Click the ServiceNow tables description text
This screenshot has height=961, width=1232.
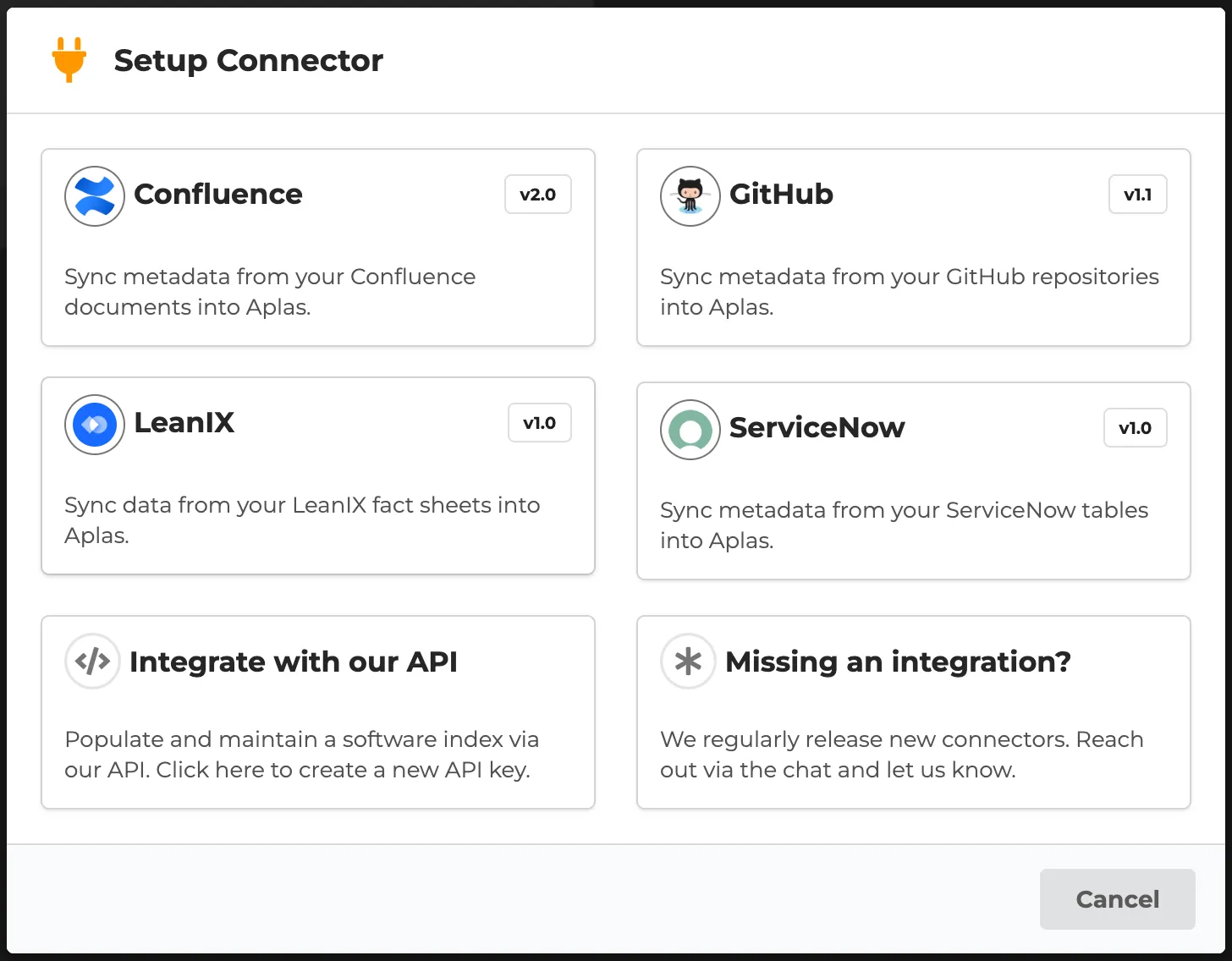(x=905, y=525)
